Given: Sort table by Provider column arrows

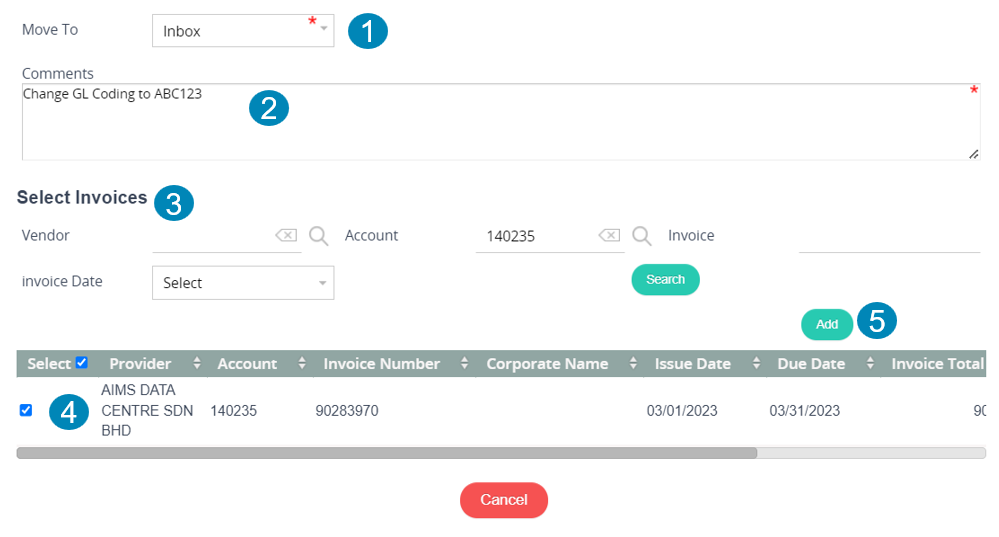Looking at the screenshot, I should (x=197, y=363).
